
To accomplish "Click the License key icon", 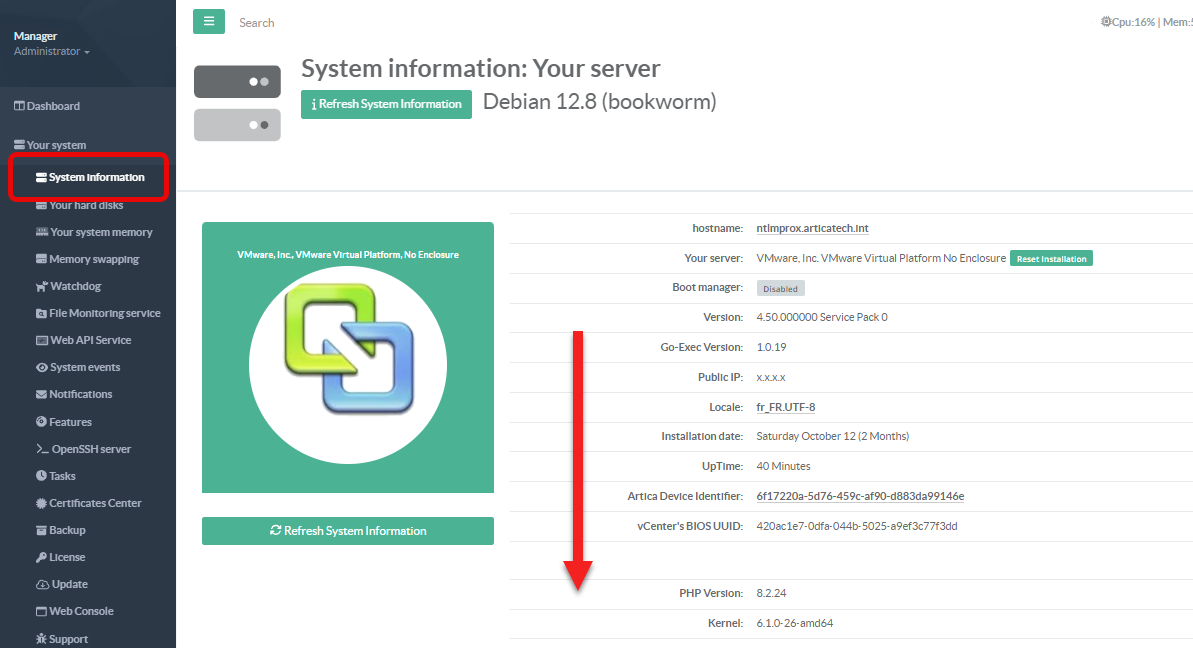I will pyautogui.click(x=42, y=557).
